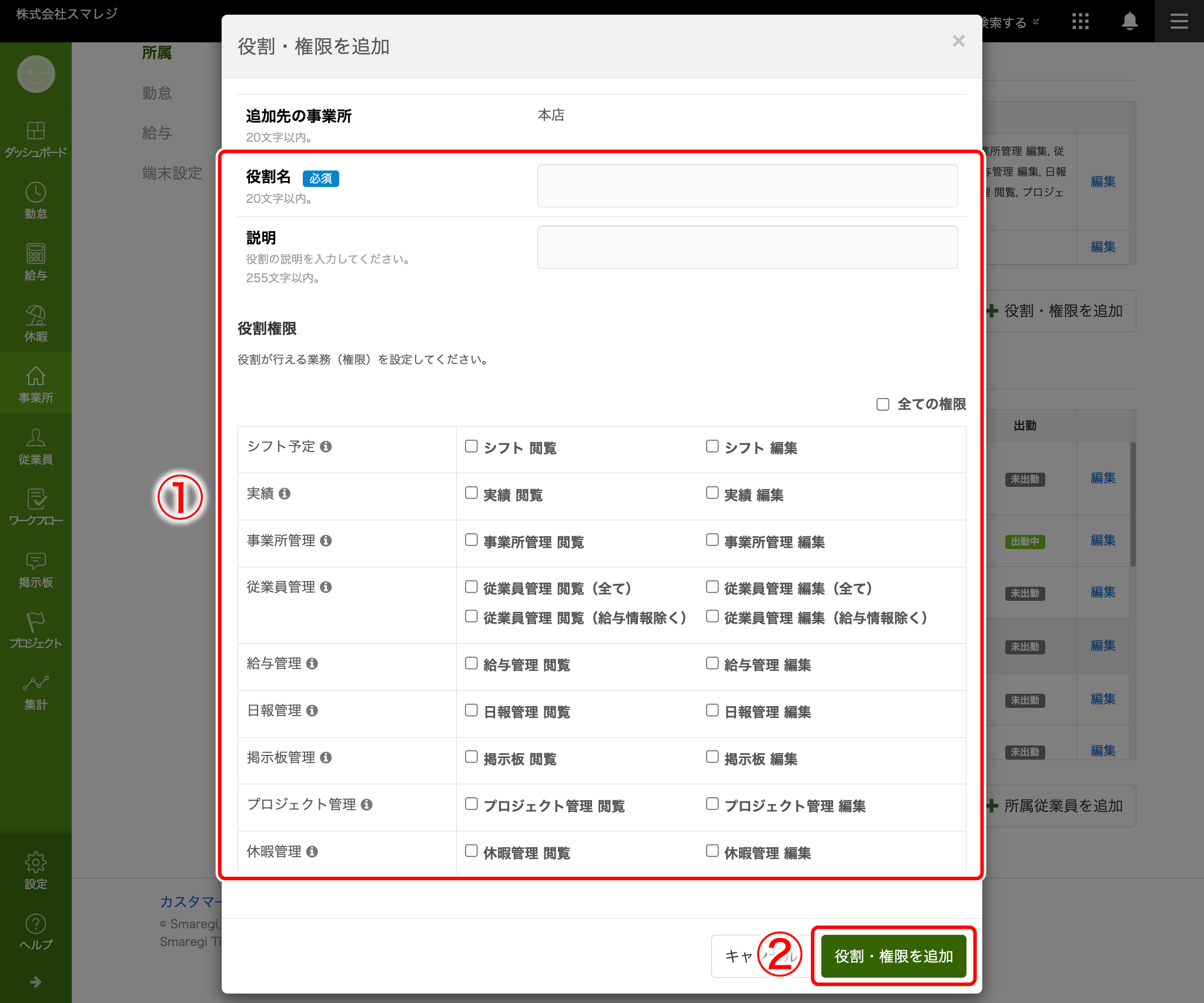
Task: Click the green 役割・権限を追加 submit button
Action: pyautogui.click(x=894, y=956)
